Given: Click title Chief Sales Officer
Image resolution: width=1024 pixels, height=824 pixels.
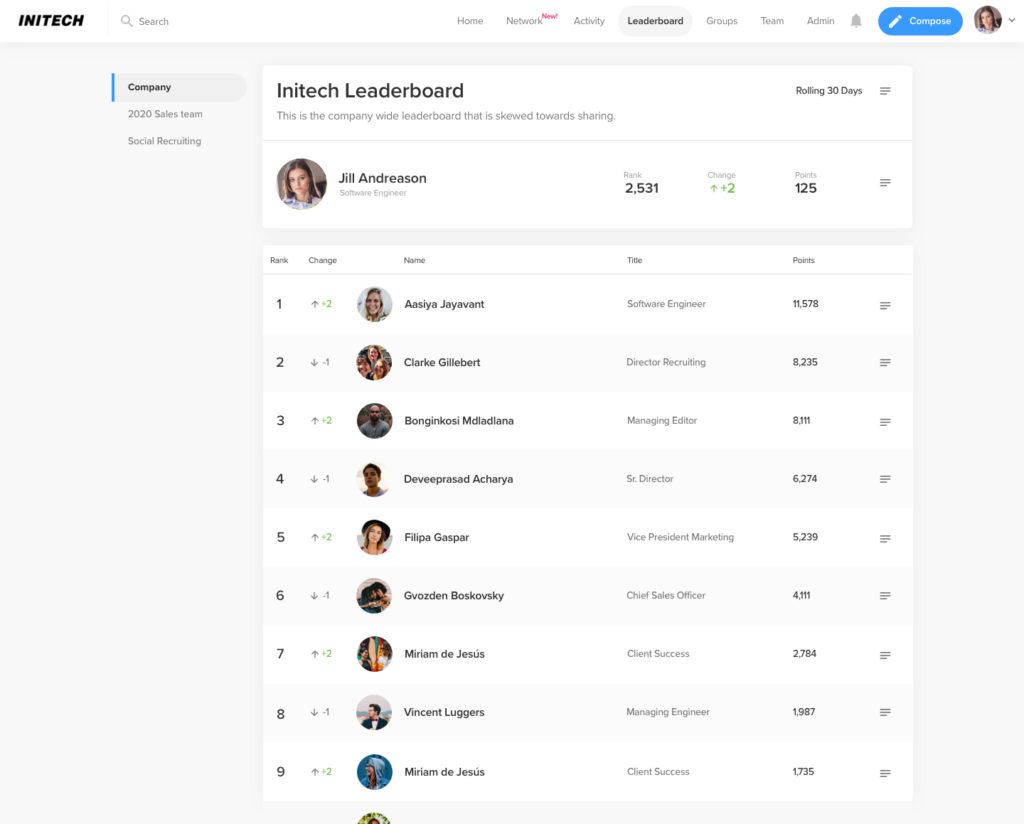Looking at the screenshot, I should pyautogui.click(x=665, y=595).
